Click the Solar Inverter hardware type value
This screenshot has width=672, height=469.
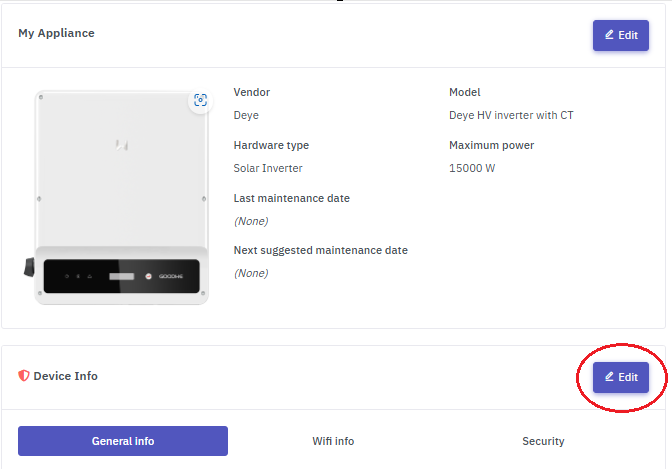click(x=268, y=168)
